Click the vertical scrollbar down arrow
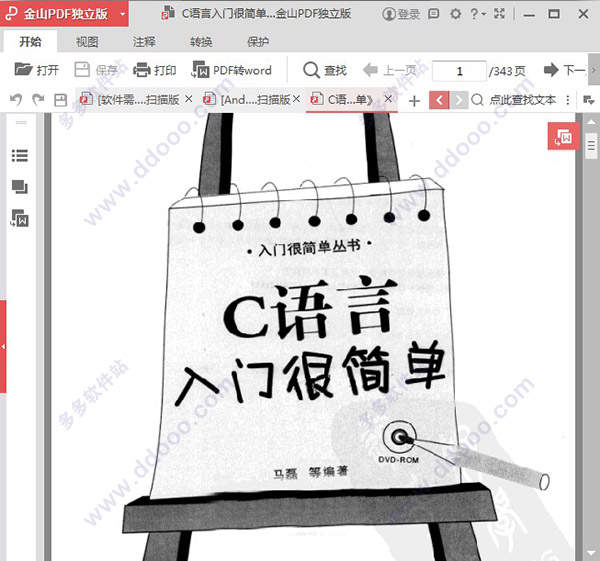This screenshot has width=600, height=561. (591, 553)
